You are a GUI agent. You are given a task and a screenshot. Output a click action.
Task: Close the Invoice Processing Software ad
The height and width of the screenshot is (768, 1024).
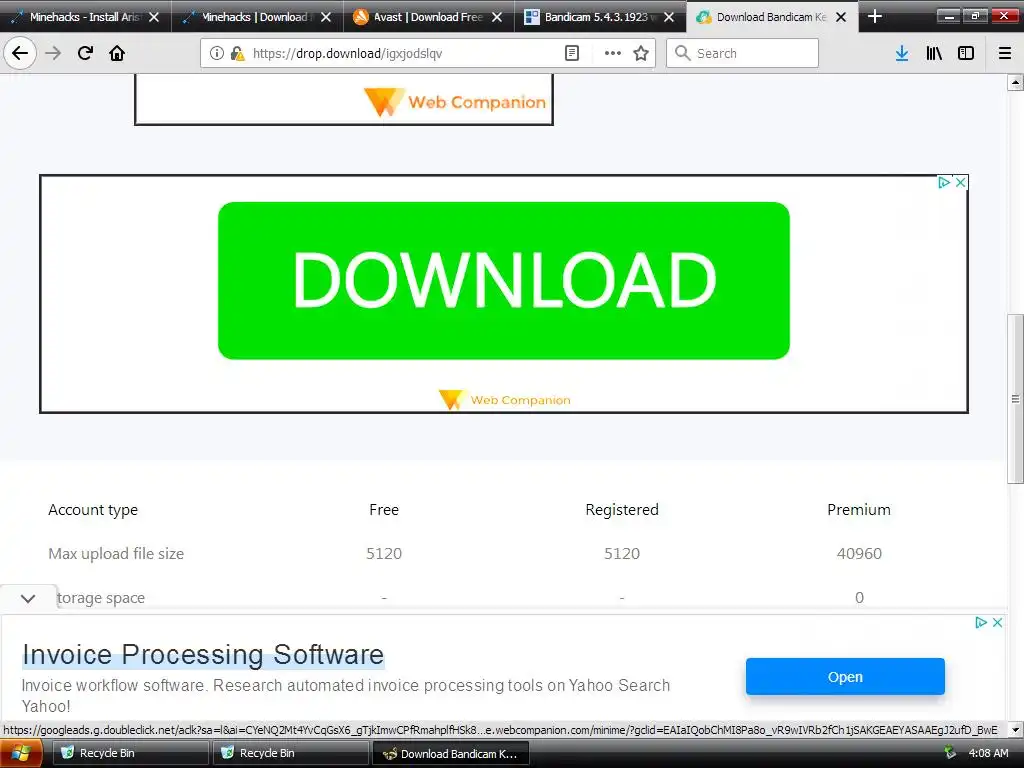coord(997,622)
